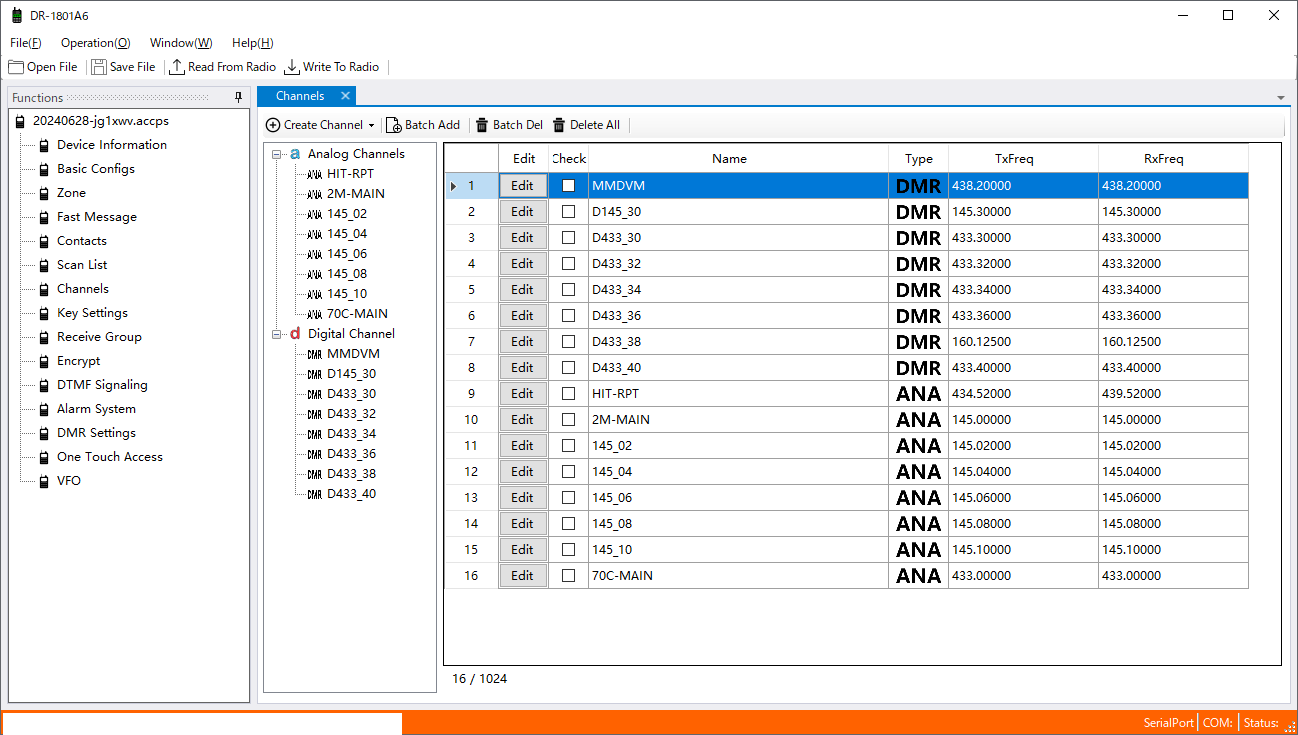Click the Open File toolbar icon

(16, 67)
